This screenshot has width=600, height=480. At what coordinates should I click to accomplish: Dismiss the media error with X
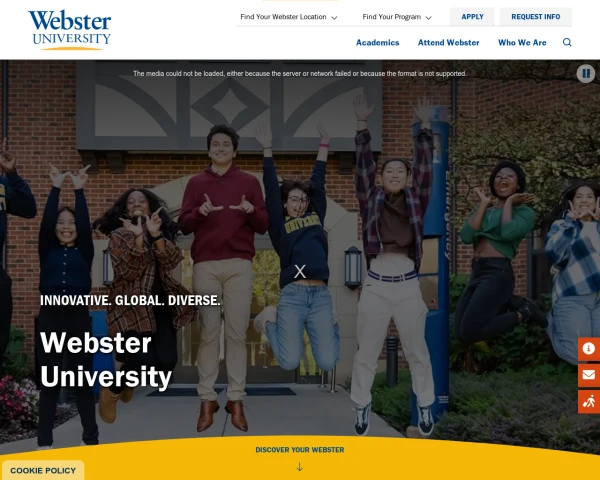point(300,272)
